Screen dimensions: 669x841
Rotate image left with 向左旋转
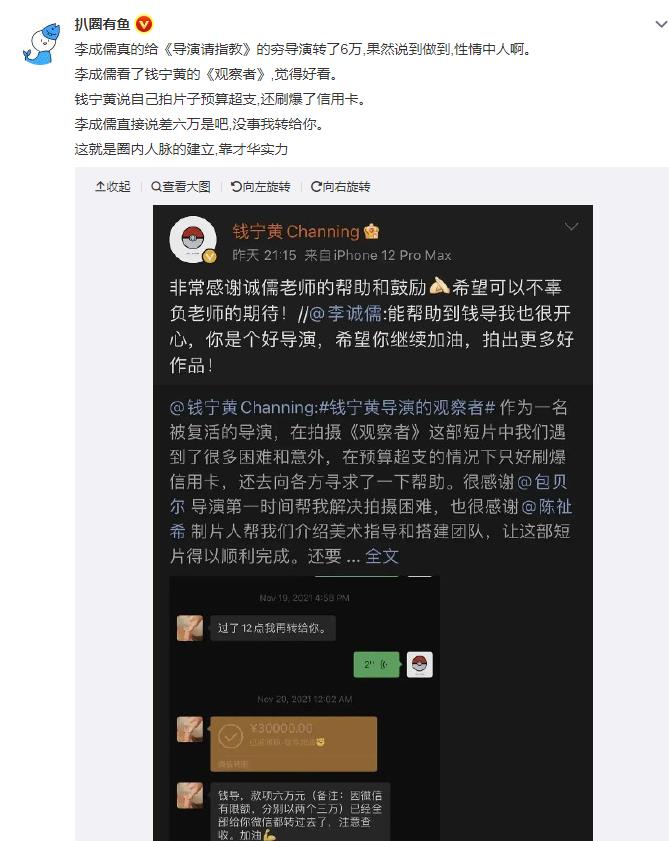point(260,186)
